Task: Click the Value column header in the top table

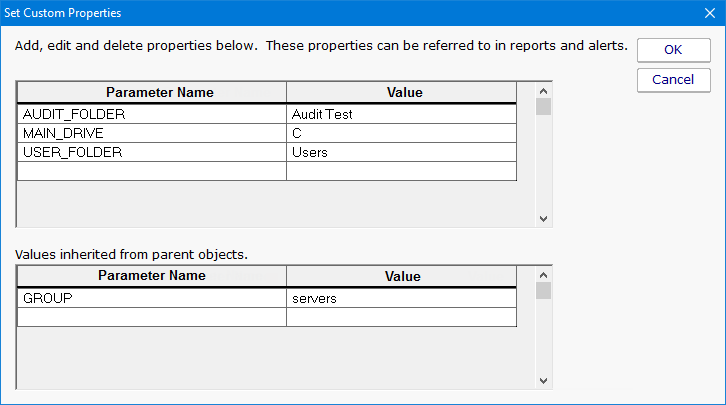Action: [x=402, y=93]
